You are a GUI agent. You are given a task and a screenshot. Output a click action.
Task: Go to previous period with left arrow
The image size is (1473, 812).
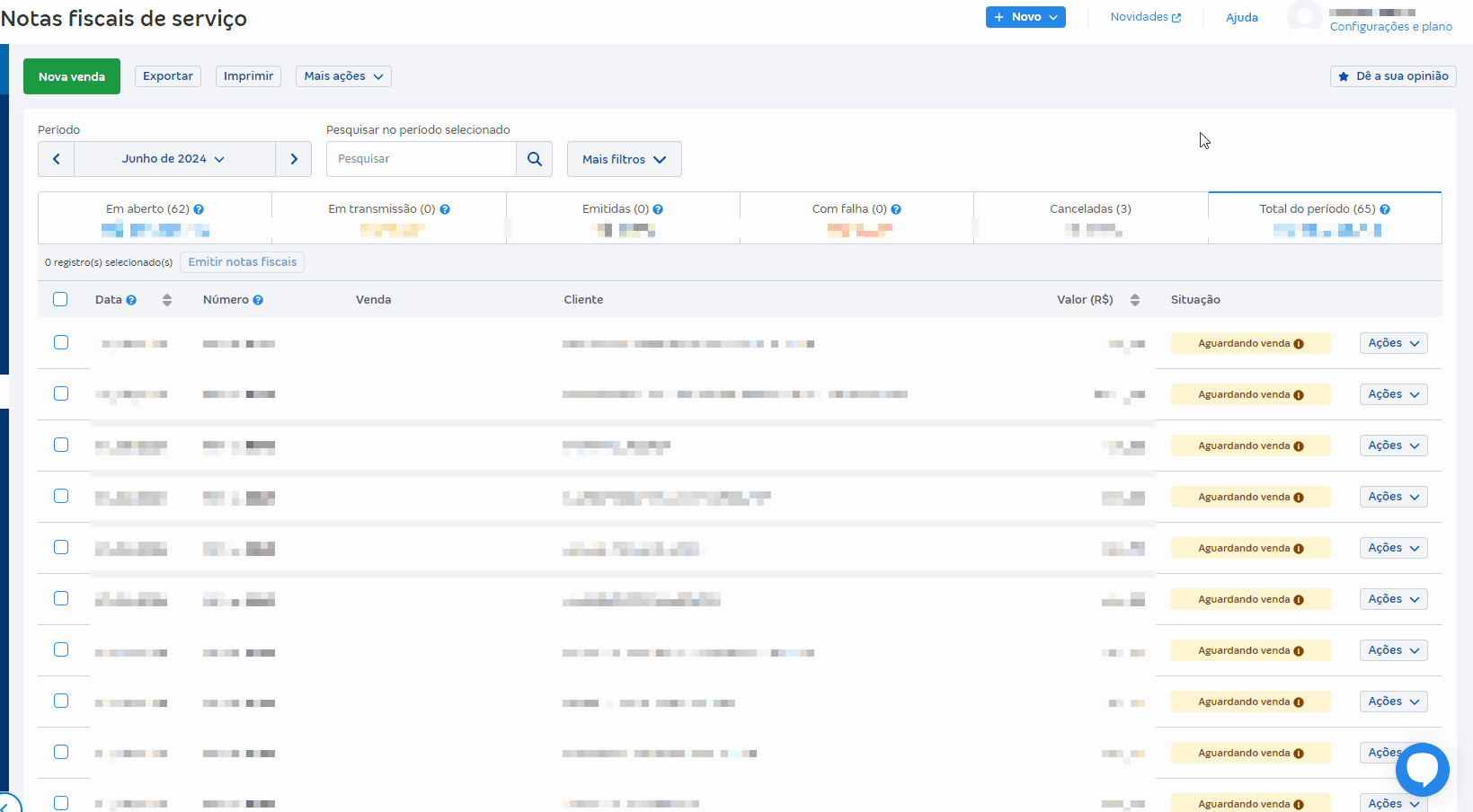(x=57, y=159)
